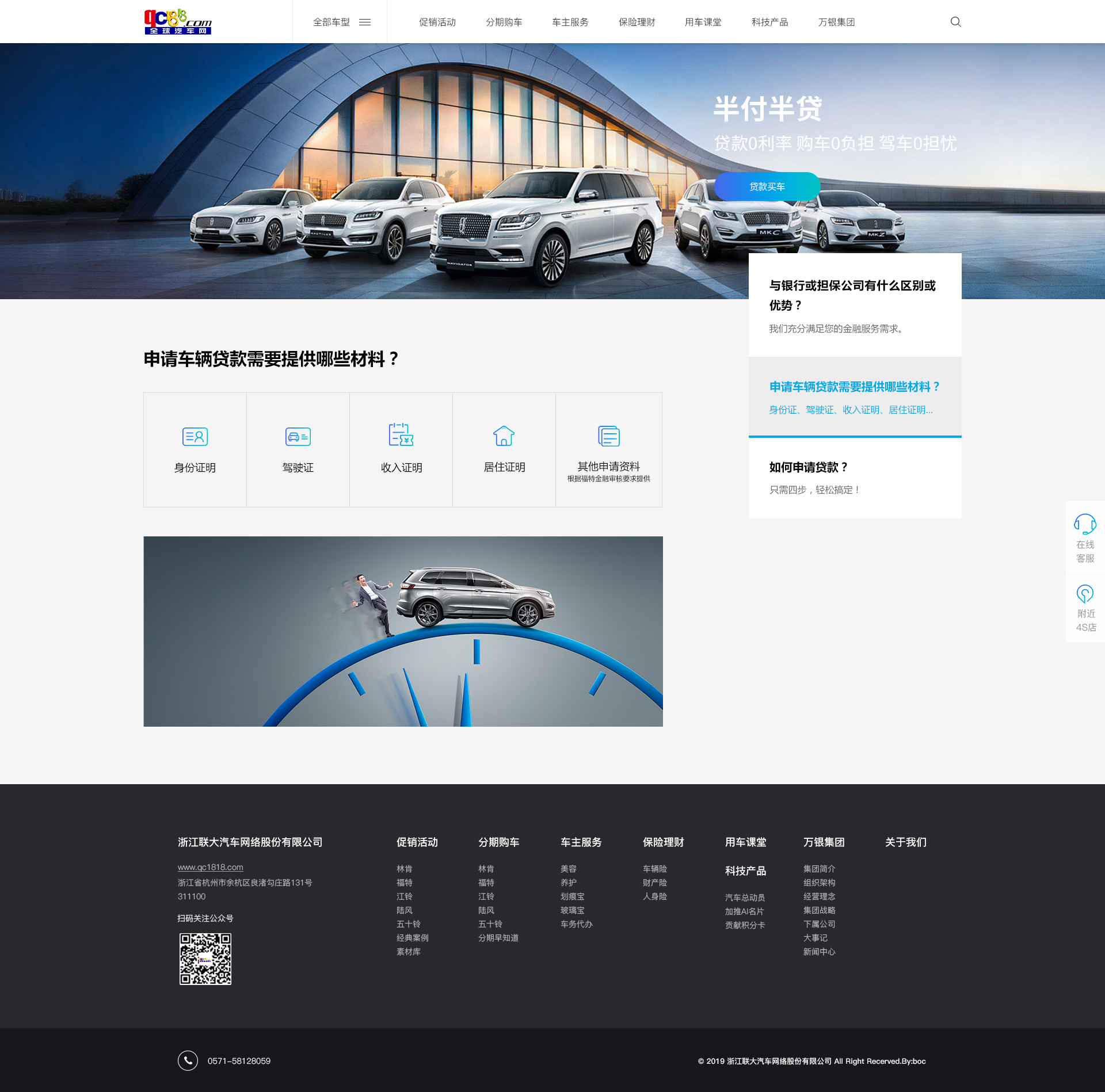1105x1092 pixels.
Task: Click the qc1818.com site logo
Action: point(178,22)
